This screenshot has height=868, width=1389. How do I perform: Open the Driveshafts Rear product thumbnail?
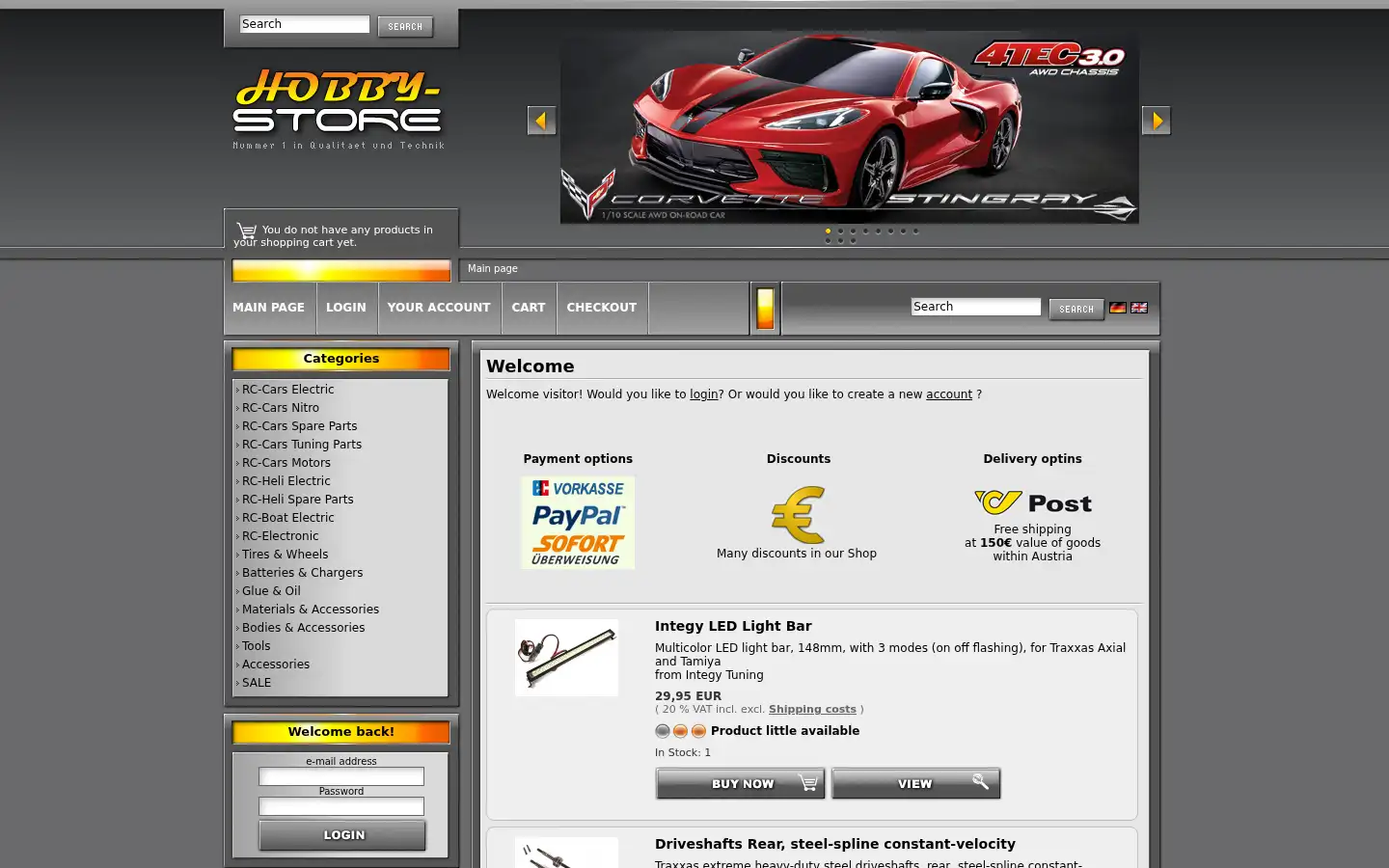point(566,853)
